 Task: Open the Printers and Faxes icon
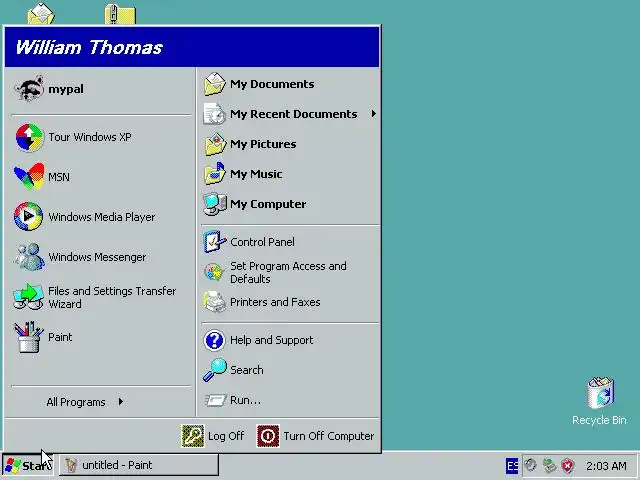215,302
